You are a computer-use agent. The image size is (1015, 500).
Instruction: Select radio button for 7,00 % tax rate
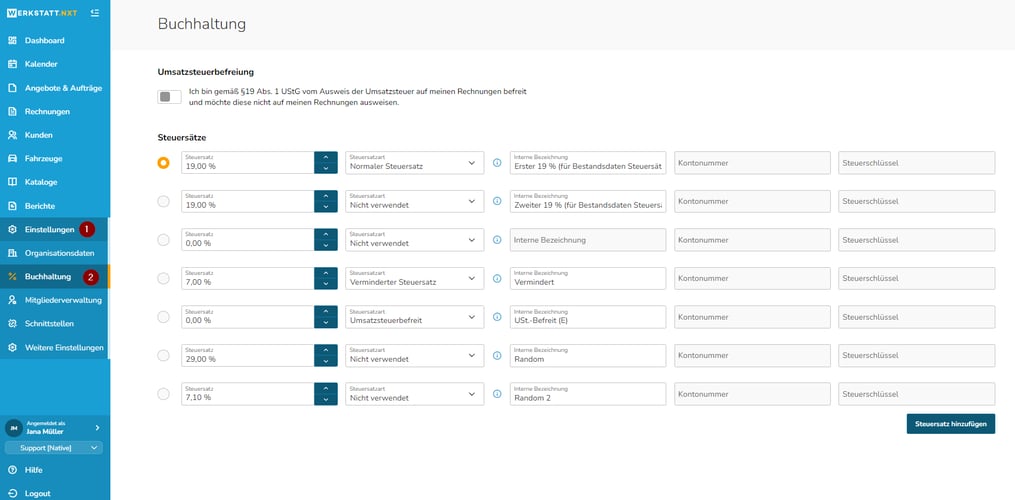[x=164, y=278]
